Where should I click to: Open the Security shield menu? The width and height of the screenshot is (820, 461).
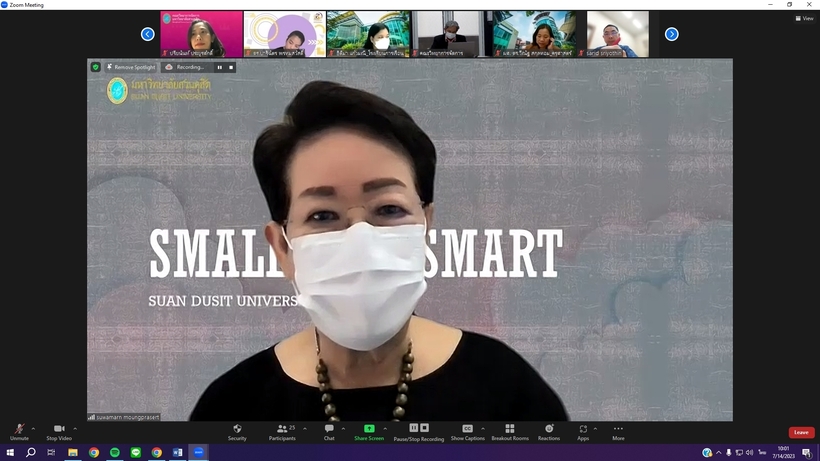237,432
